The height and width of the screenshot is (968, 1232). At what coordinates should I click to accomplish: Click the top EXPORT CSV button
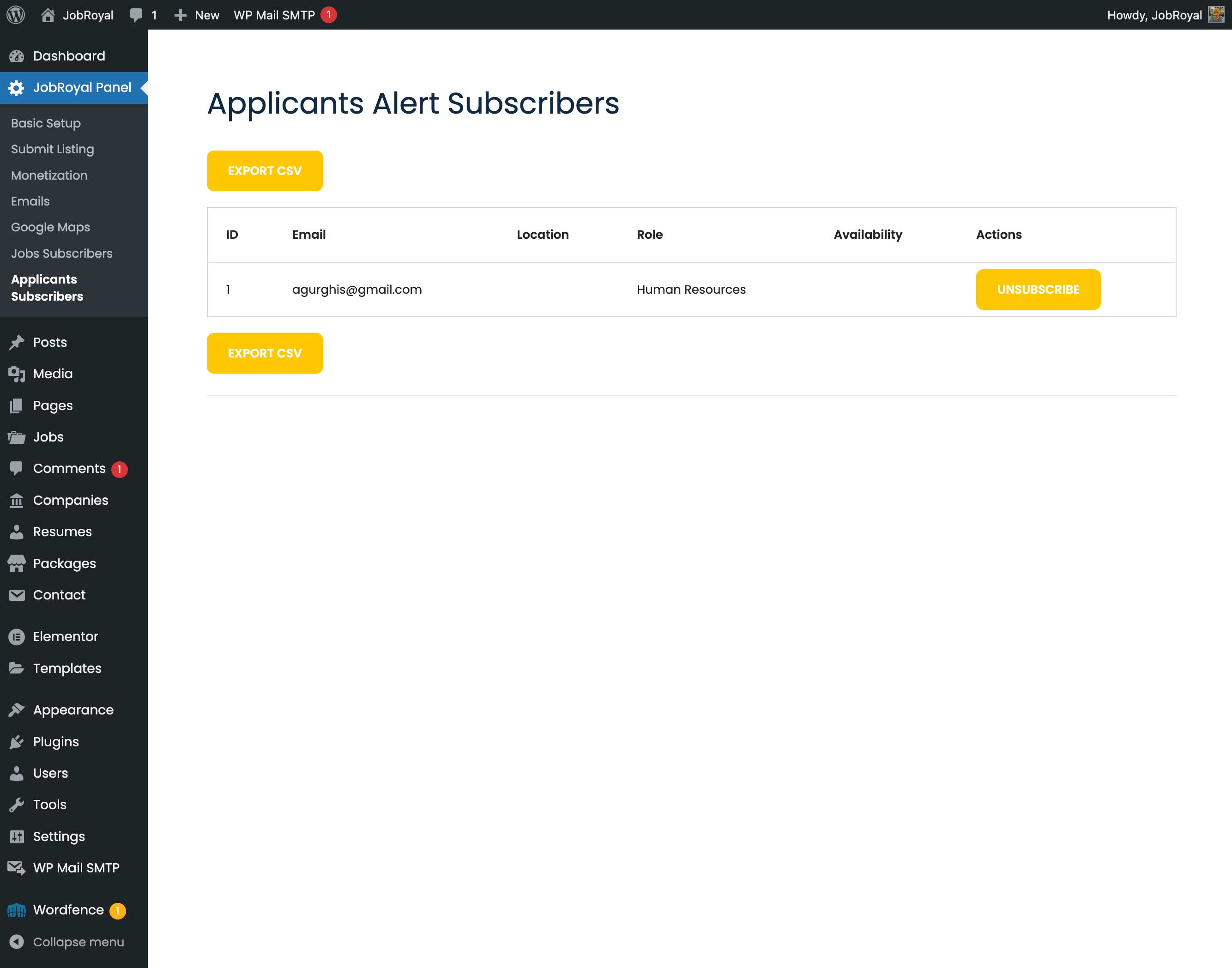pos(265,170)
